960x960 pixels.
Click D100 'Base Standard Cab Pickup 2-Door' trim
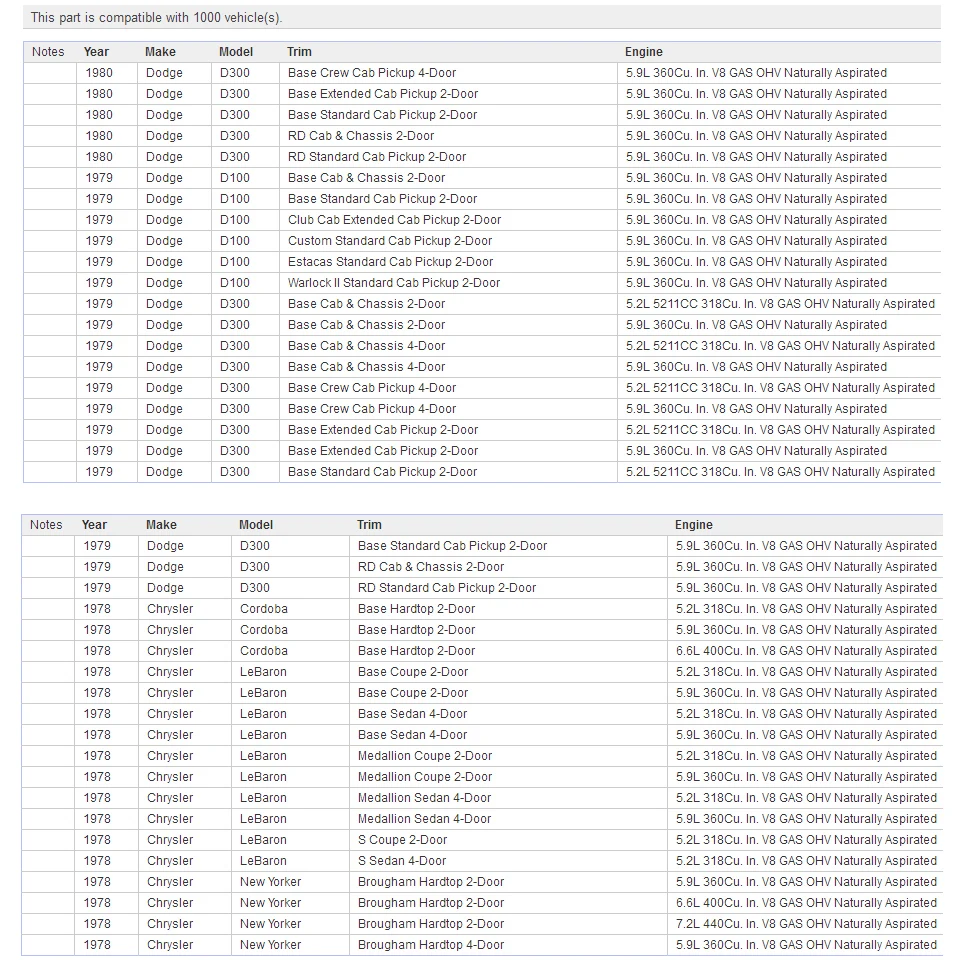(382, 199)
